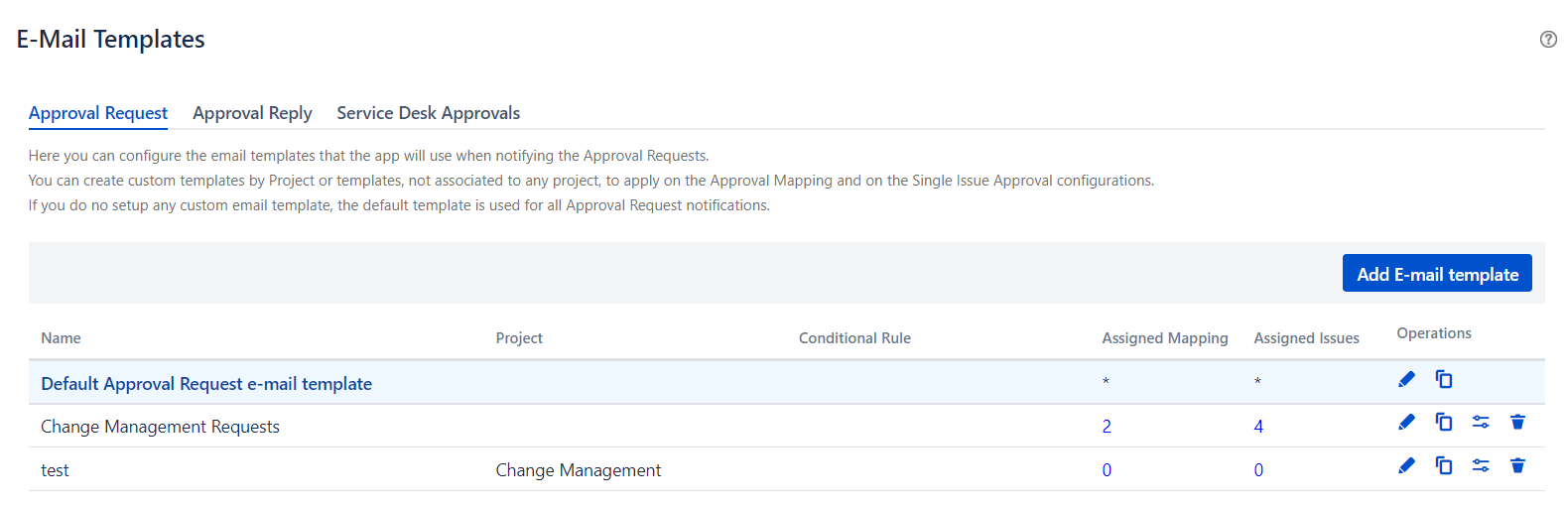Screen dimensions: 1568x508
Task: Copy the Default Approval Request e-mail template
Action: point(1444,379)
